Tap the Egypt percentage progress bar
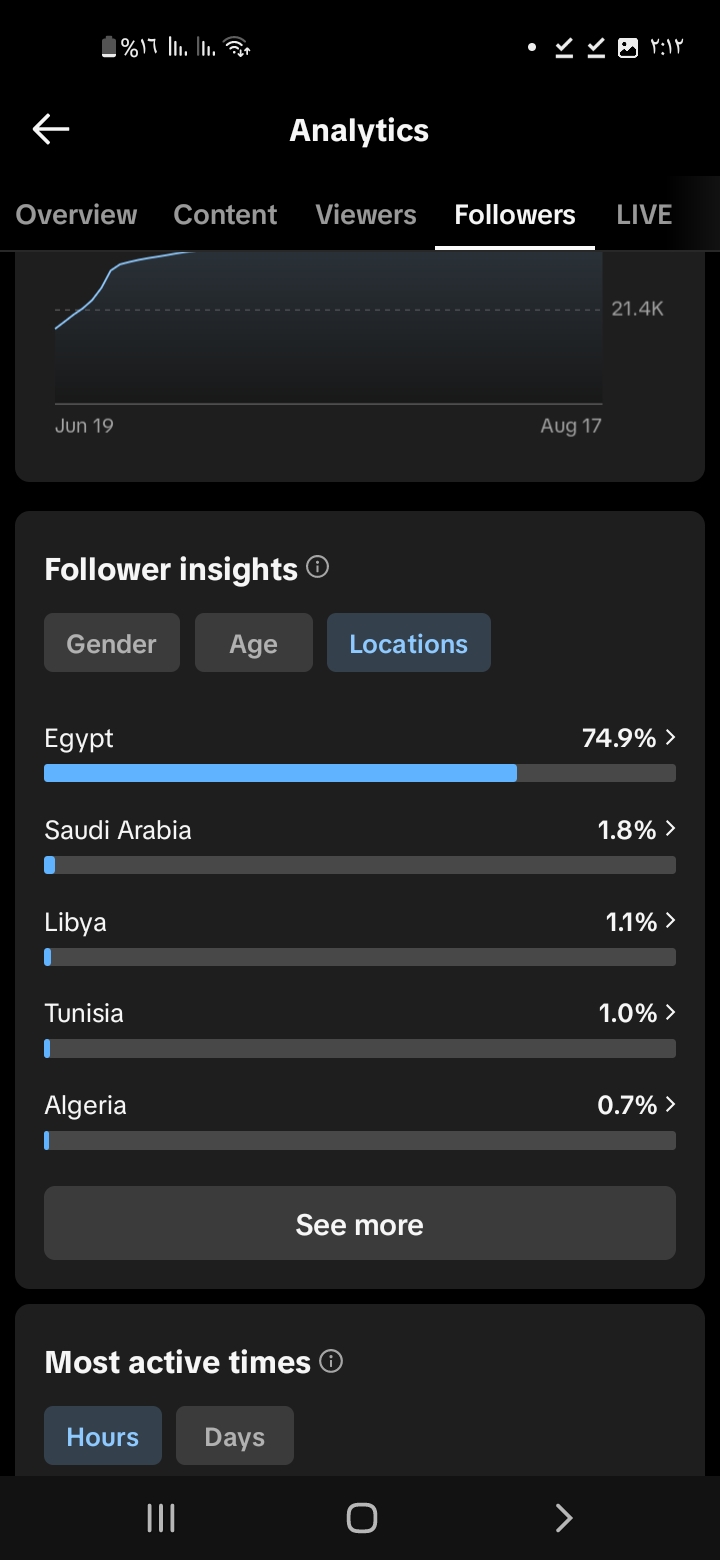720x1560 pixels. coord(360,773)
